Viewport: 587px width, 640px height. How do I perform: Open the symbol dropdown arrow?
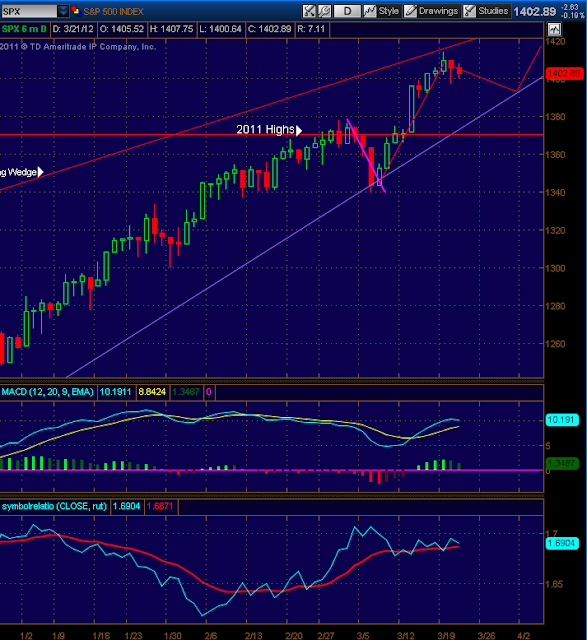pyautogui.click(x=63, y=11)
